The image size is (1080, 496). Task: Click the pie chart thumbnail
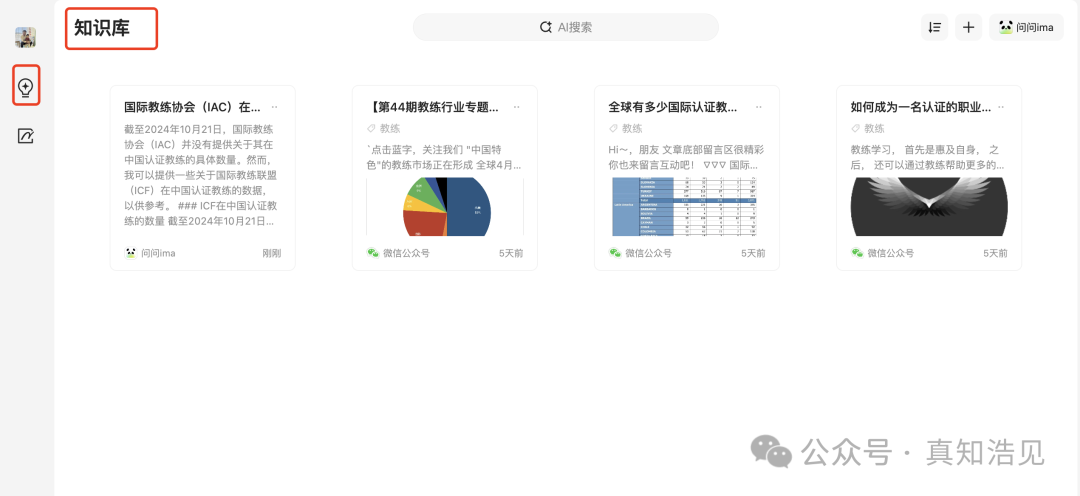point(445,207)
